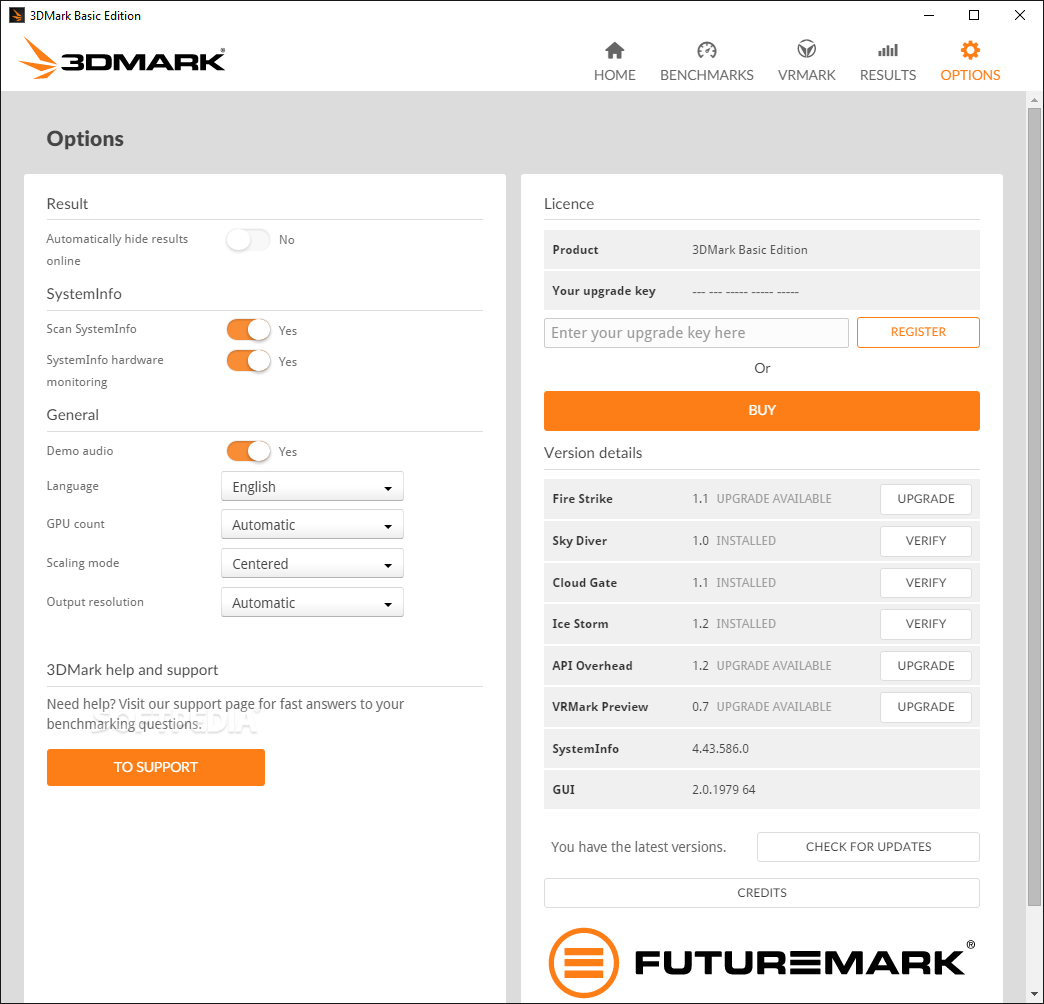Open the GPU count dropdown
The width and height of the screenshot is (1044, 1004).
312,525
